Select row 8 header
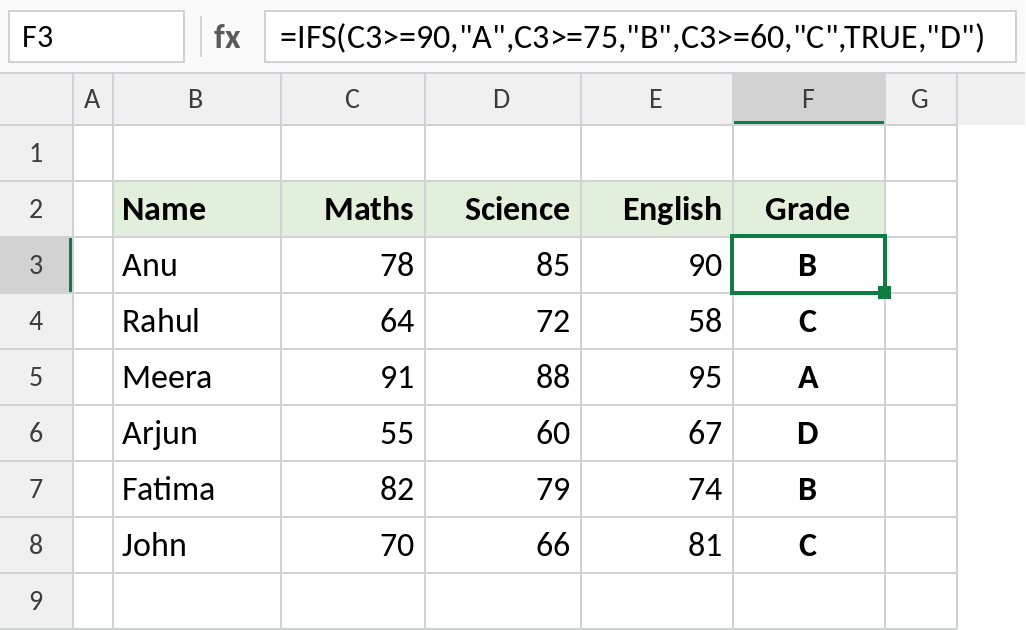 (x=36, y=545)
